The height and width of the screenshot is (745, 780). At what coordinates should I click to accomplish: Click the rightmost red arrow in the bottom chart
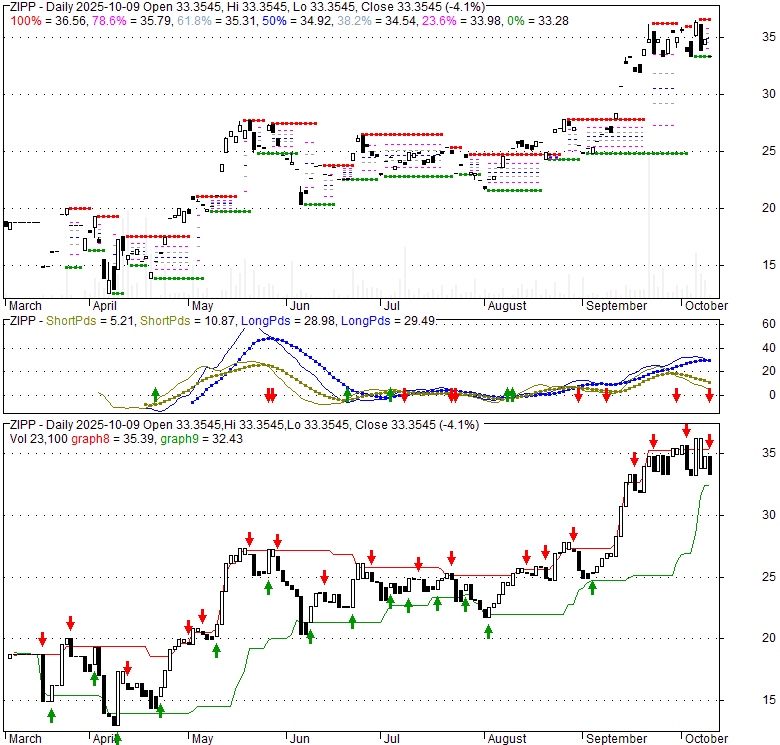pyautogui.click(x=709, y=441)
